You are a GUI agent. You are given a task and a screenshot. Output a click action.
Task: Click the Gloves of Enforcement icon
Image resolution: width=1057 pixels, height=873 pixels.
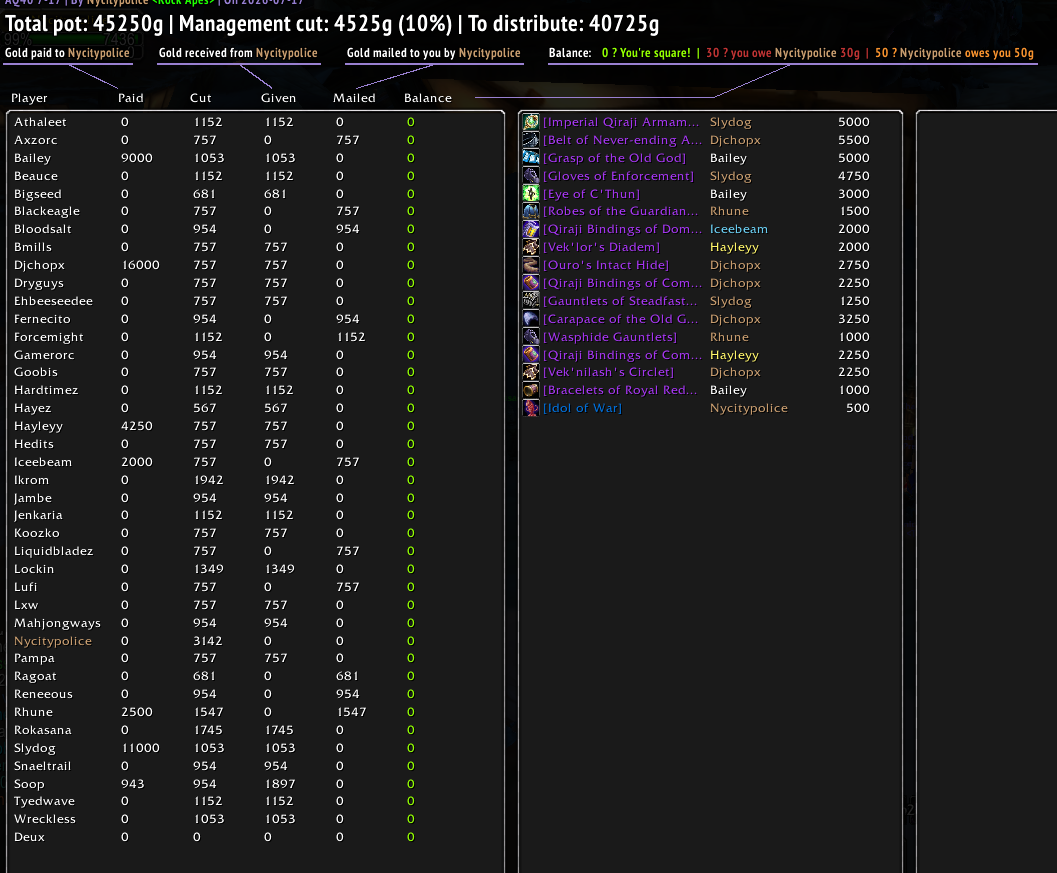531,175
